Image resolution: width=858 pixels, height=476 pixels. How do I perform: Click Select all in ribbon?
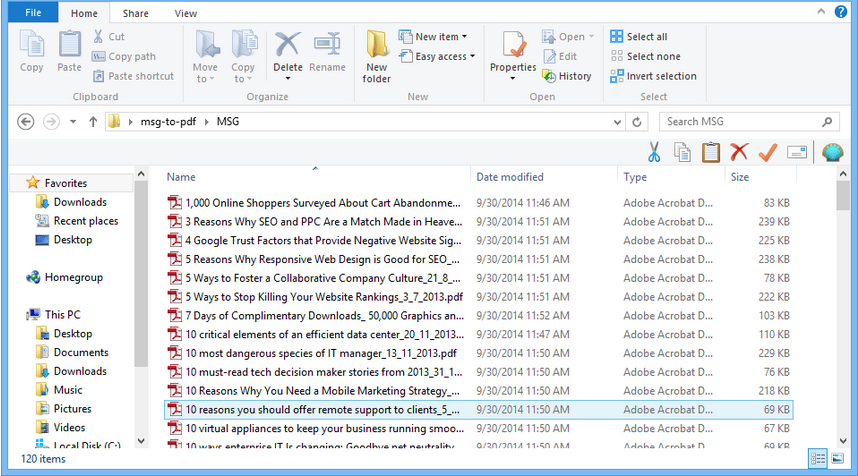(x=639, y=37)
